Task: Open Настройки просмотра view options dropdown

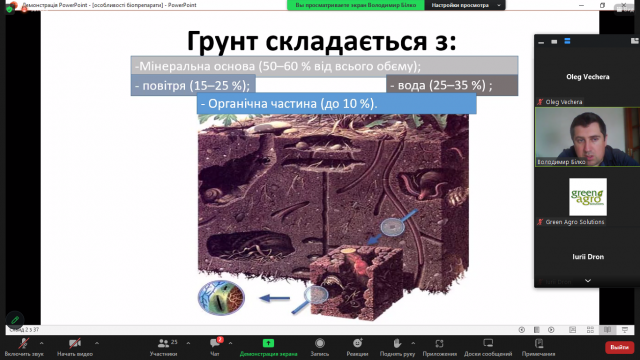Action: (465, 5)
